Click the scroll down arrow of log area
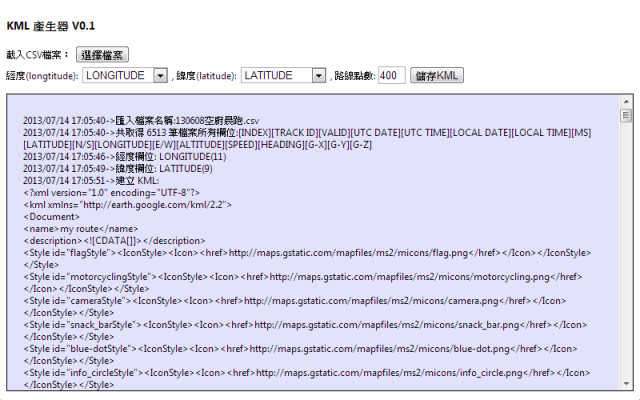Screen dimensions: 640x400 626,384
